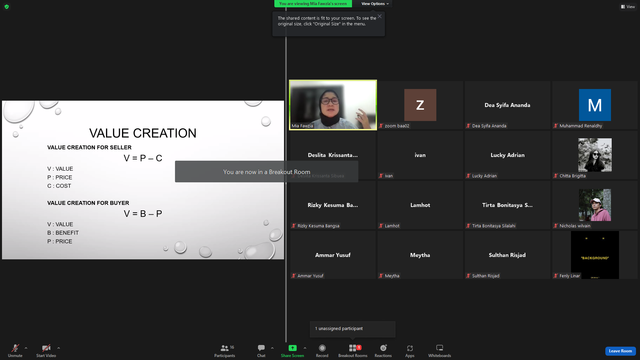
Task: Click the Unmute microphone icon
Action: pos(15,348)
